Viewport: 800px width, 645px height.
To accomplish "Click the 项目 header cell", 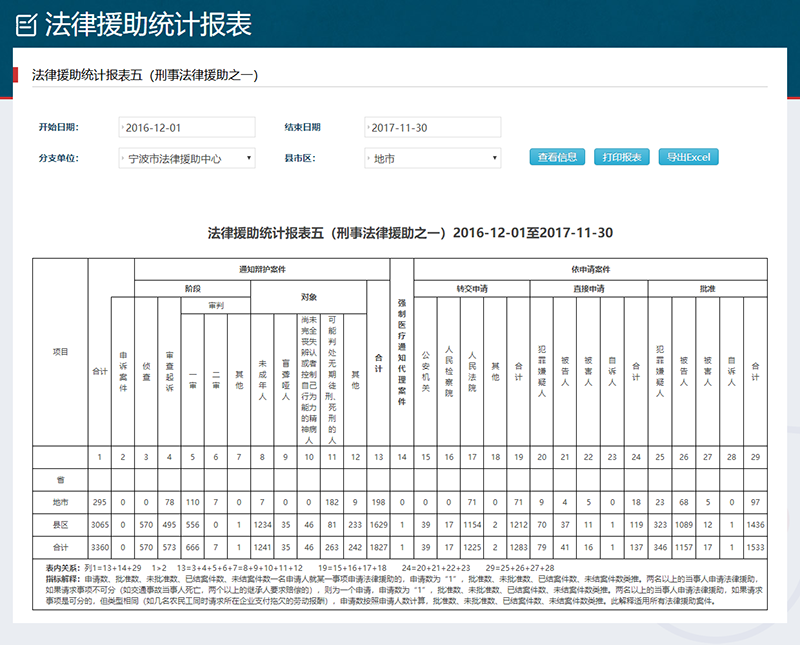I will (60, 352).
